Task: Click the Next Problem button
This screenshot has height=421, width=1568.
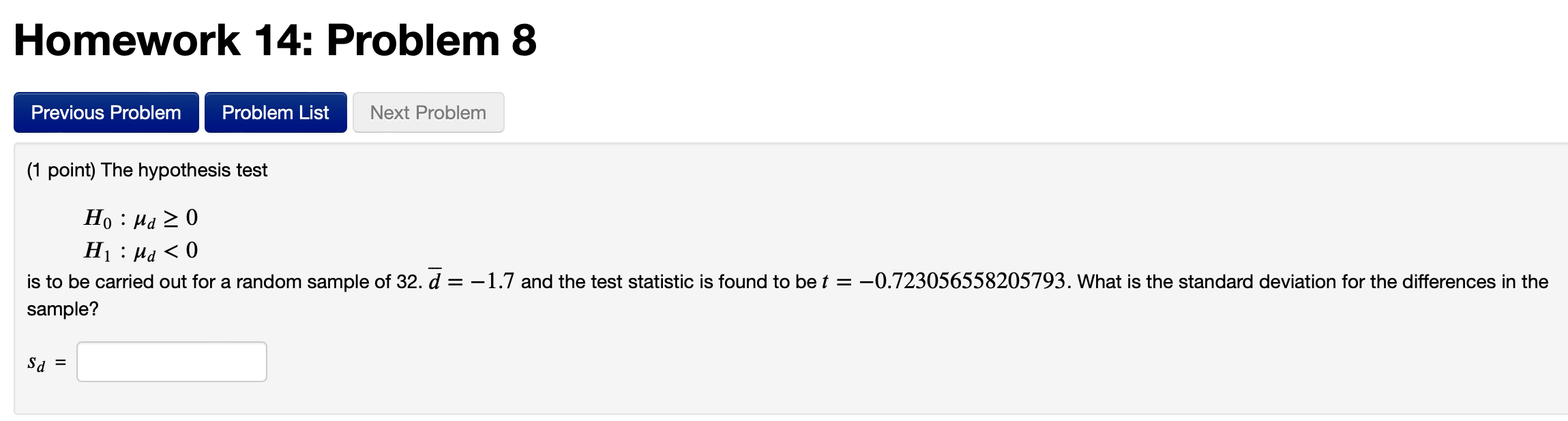Action: [428, 112]
